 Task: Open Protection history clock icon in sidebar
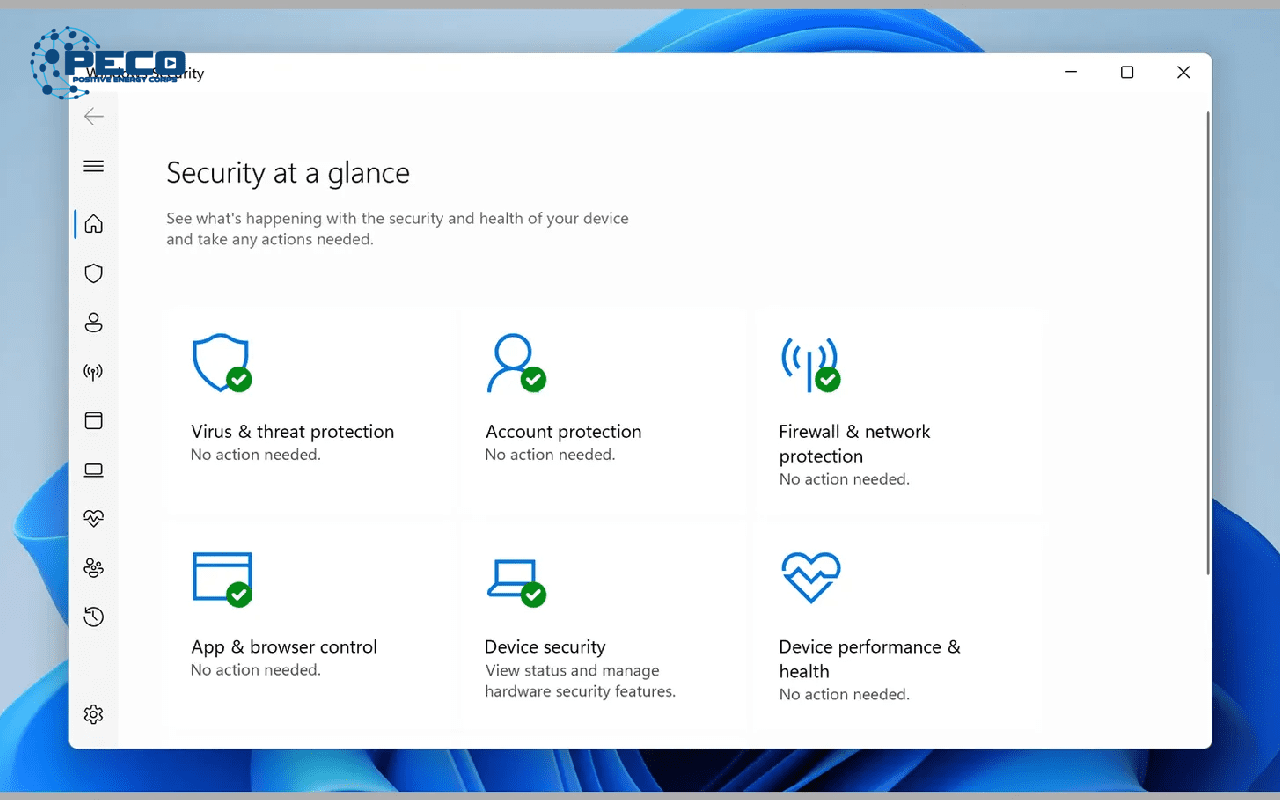click(94, 616)
